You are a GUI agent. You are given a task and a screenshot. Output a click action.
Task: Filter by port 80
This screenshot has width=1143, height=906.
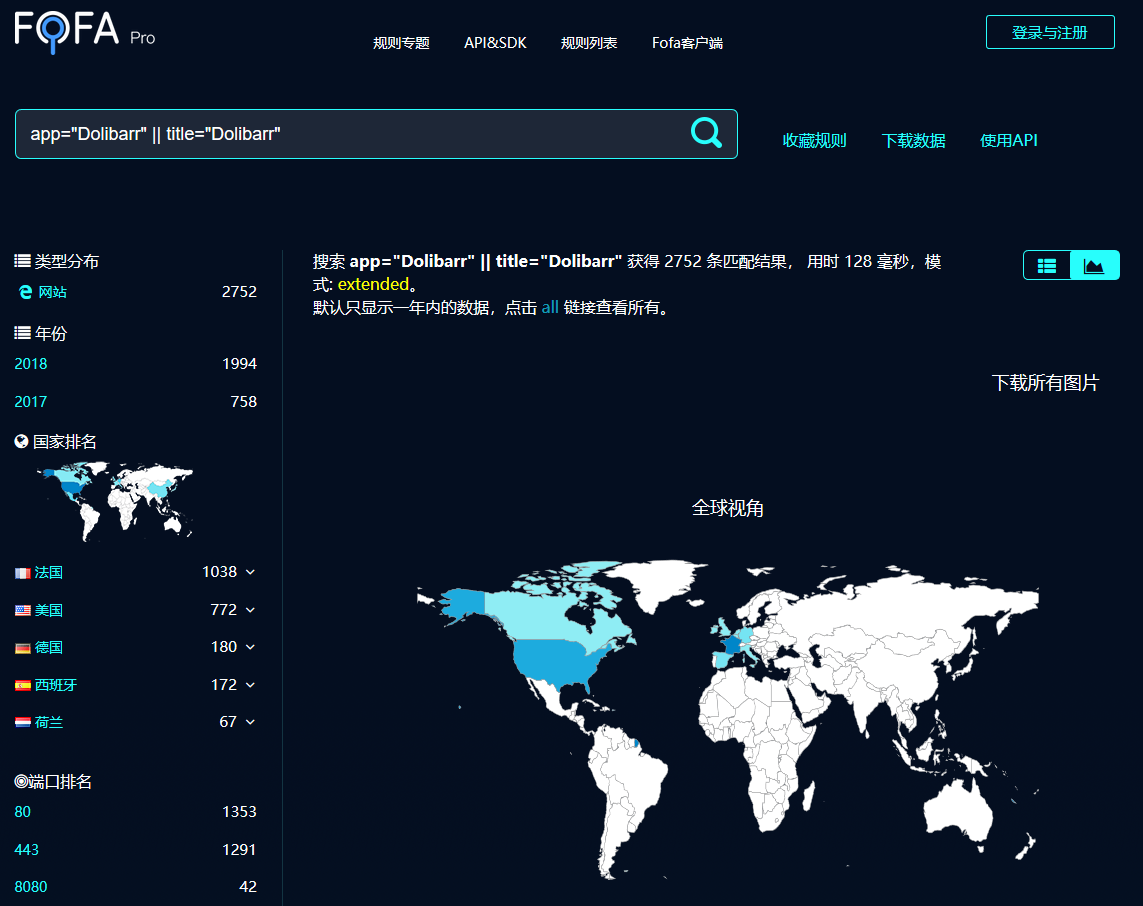tap(23, 812)
